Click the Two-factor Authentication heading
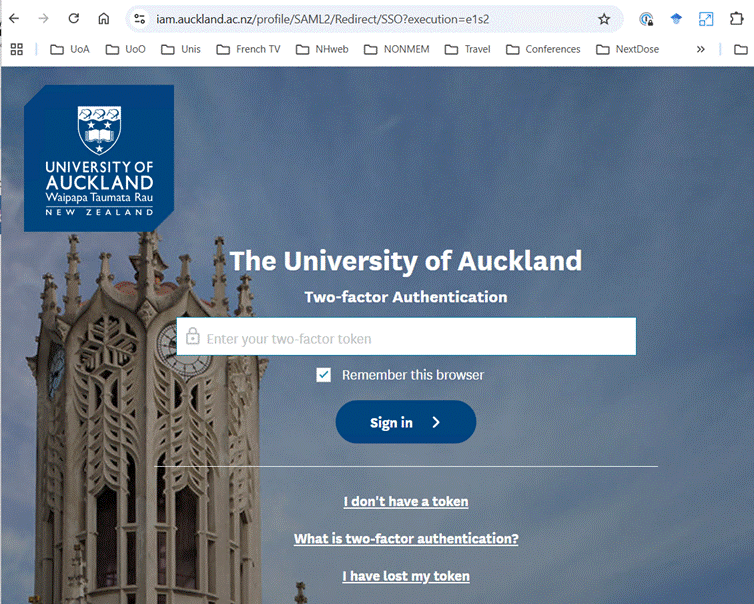Screen dimensions: 754x604 point(406,297)
